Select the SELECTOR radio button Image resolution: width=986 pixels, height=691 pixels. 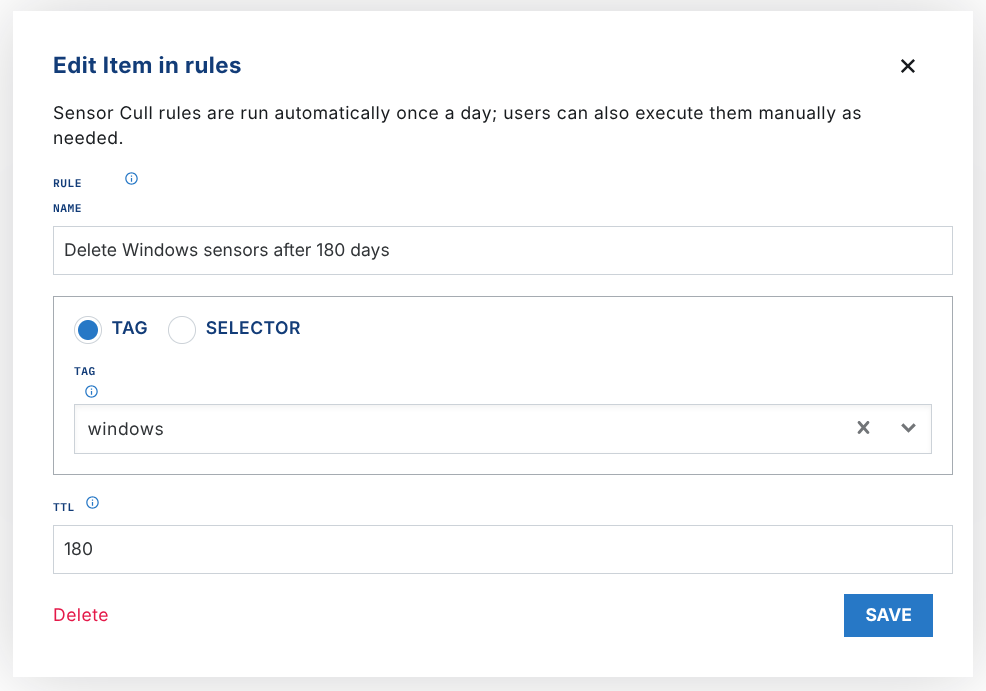click(x=182, y=329)
